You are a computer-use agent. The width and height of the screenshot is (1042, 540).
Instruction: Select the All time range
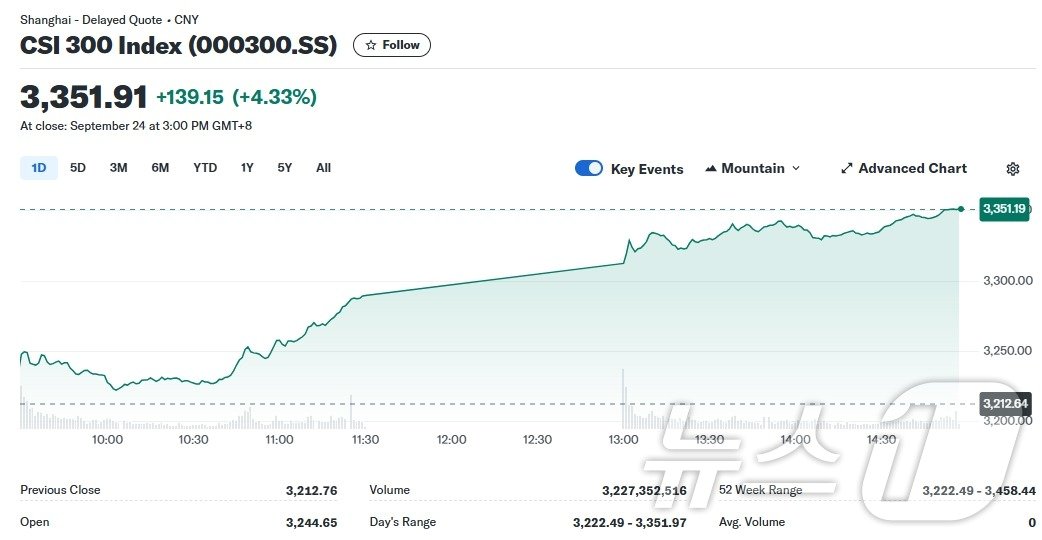[x=323, y=168]
